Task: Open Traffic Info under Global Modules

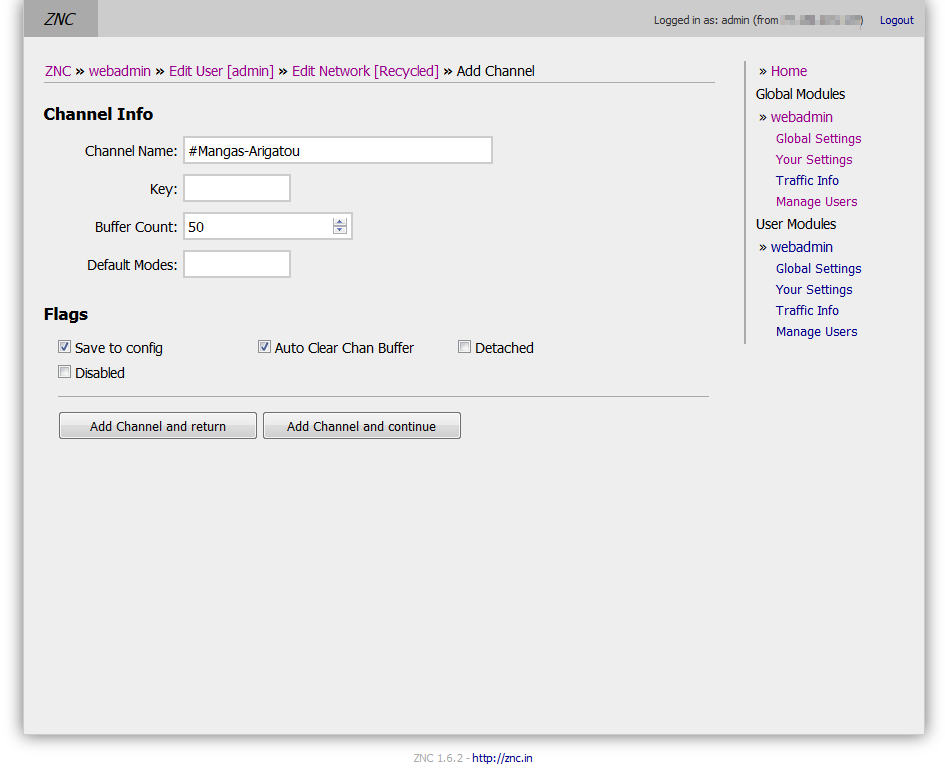Action: coord(807,180)
